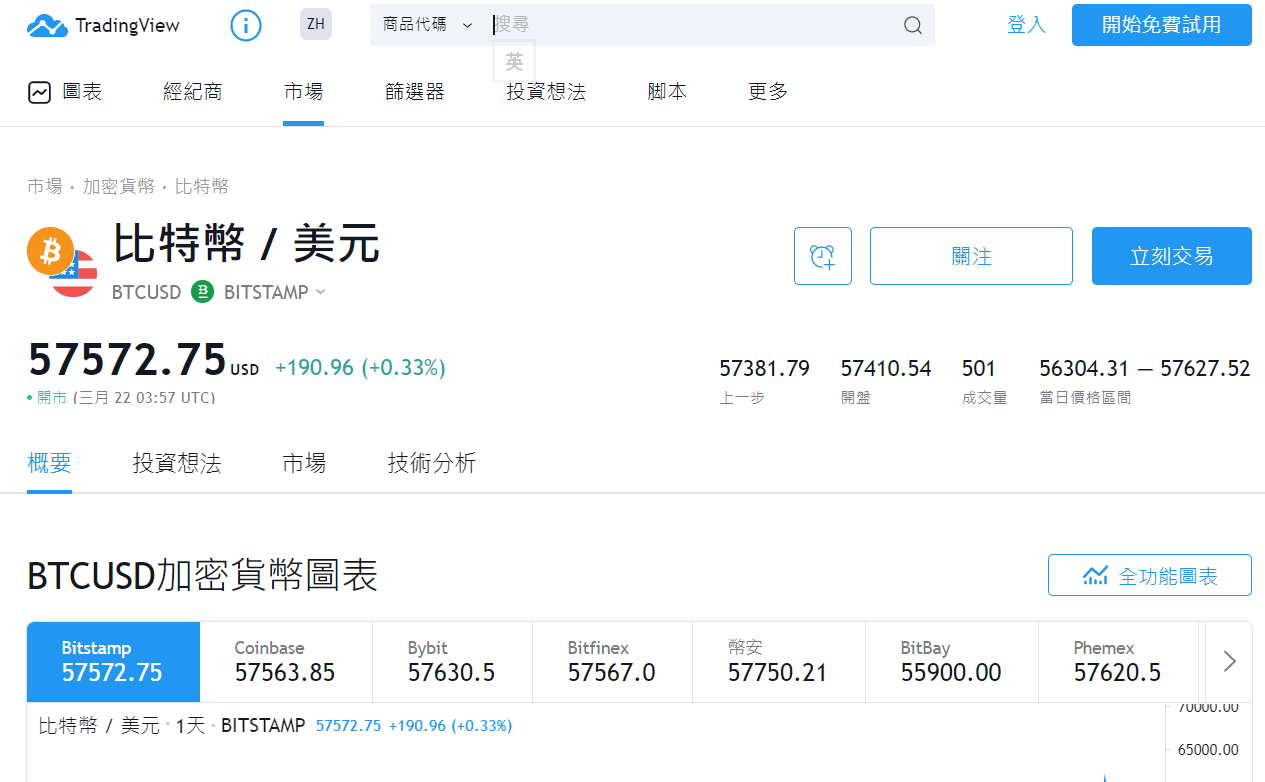Select the Coinbase 57563.85 exchange tab
1265x782 pixels.
tap(286, 662)
